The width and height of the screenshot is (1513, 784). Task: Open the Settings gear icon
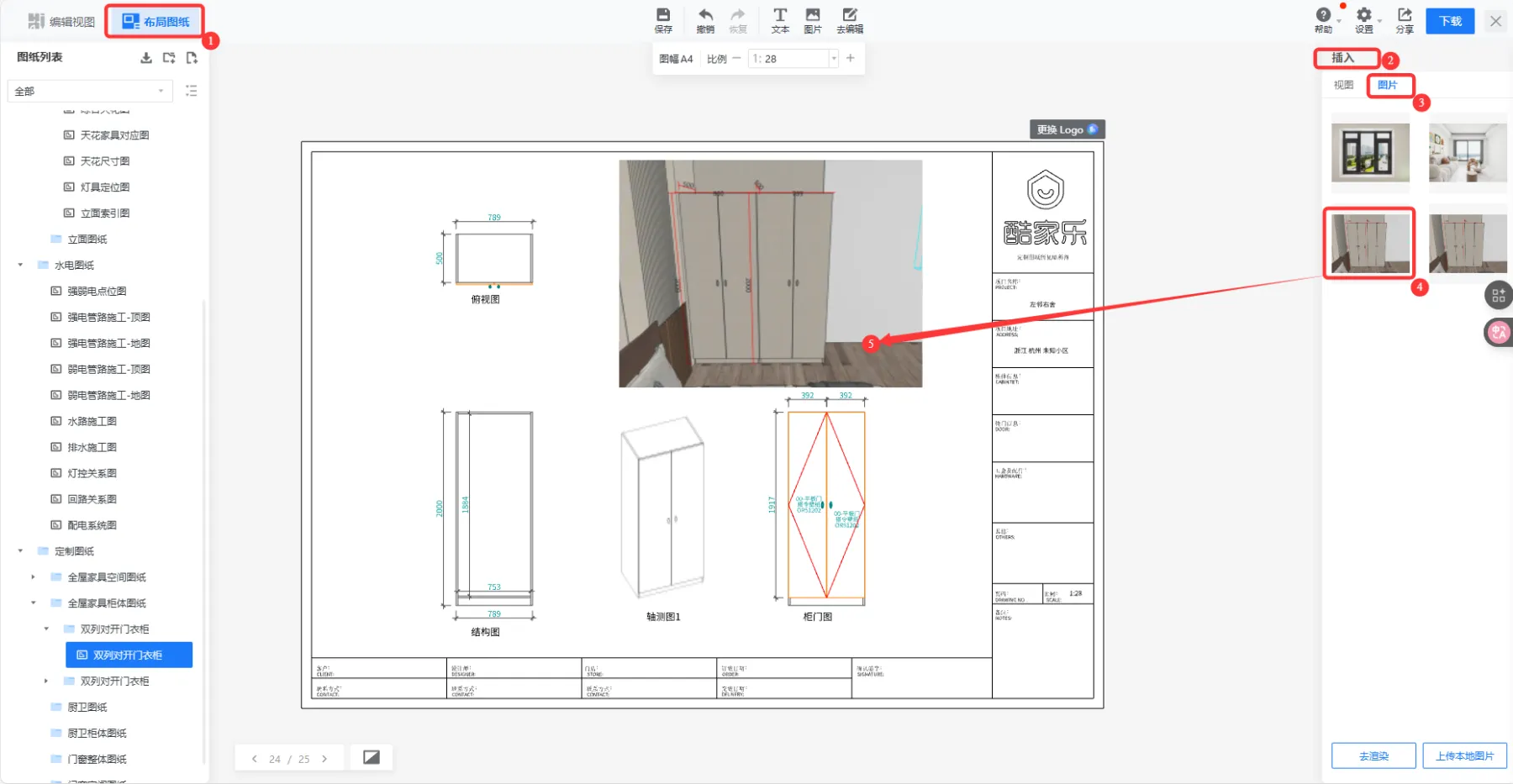[x=1363, y=16]
